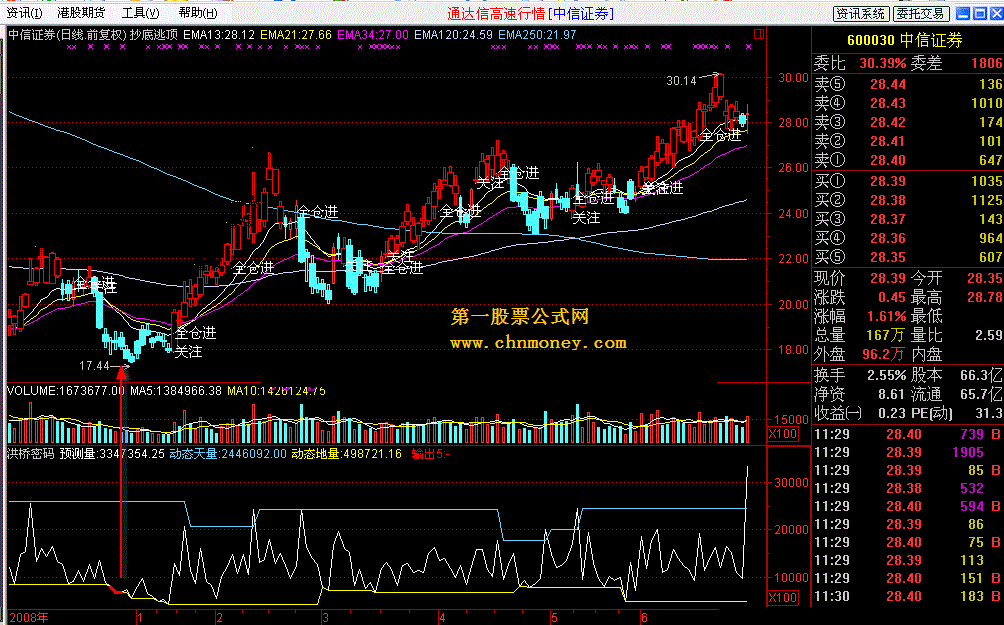Click the 委托交易 button
This screenshot has height=625, width=1004.
tap(920, 13)
